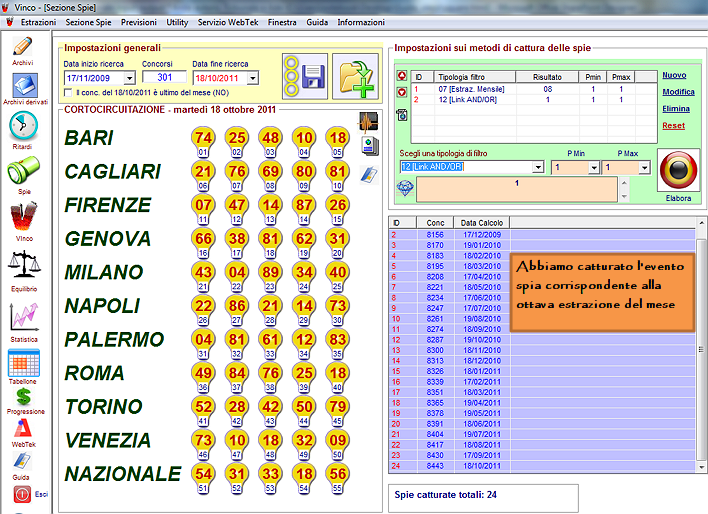Click the Conc column header
This screenshot has width=708, height=514.
point(435,223)
